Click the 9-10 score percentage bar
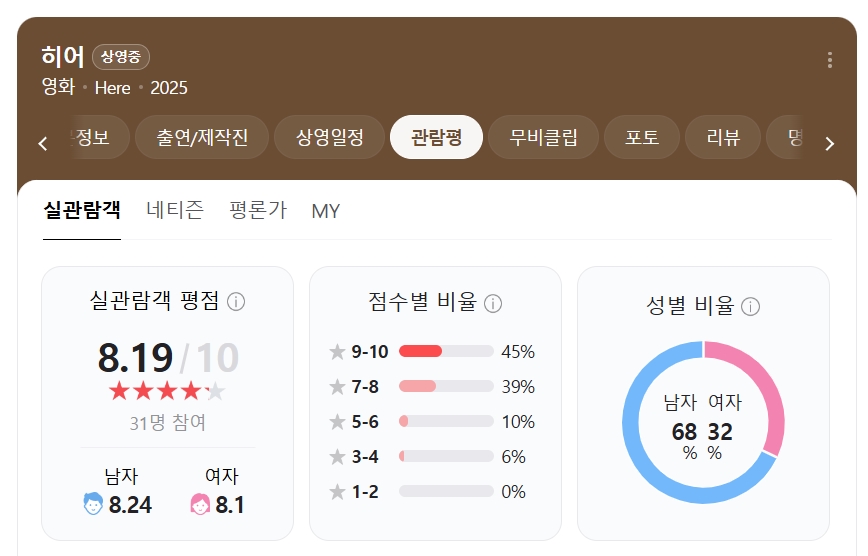Image resolution: width=868 pixels, height=556 pixels. 446,351
